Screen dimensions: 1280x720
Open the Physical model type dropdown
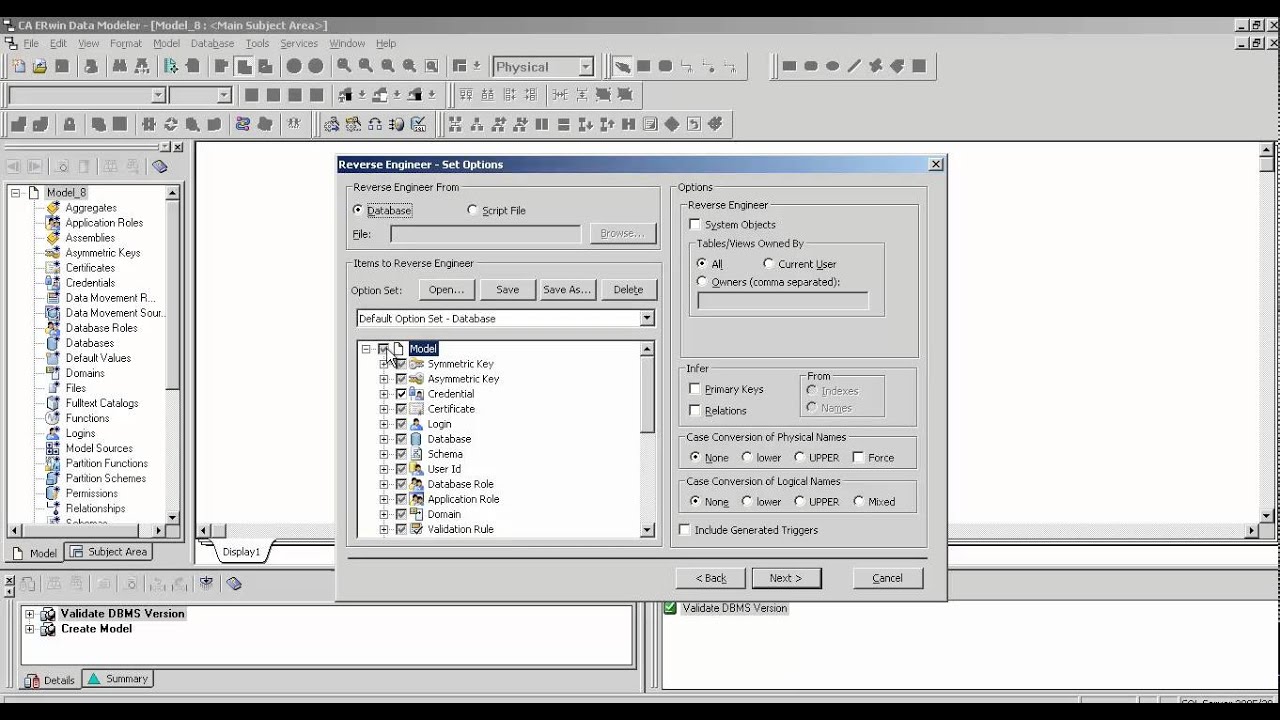(x=586, y=67)
